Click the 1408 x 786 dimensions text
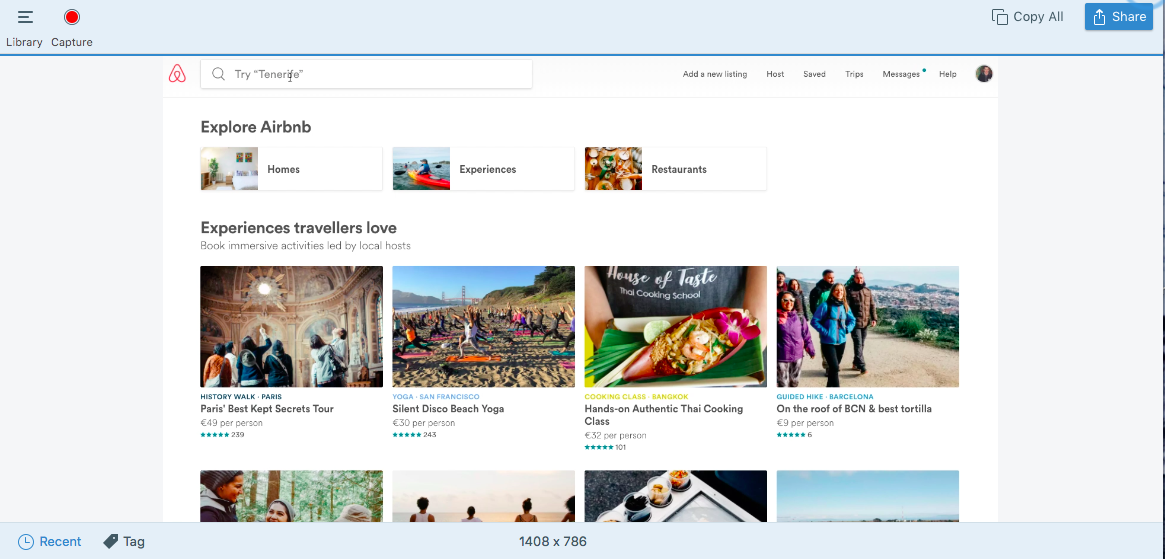 pos(553,542)
